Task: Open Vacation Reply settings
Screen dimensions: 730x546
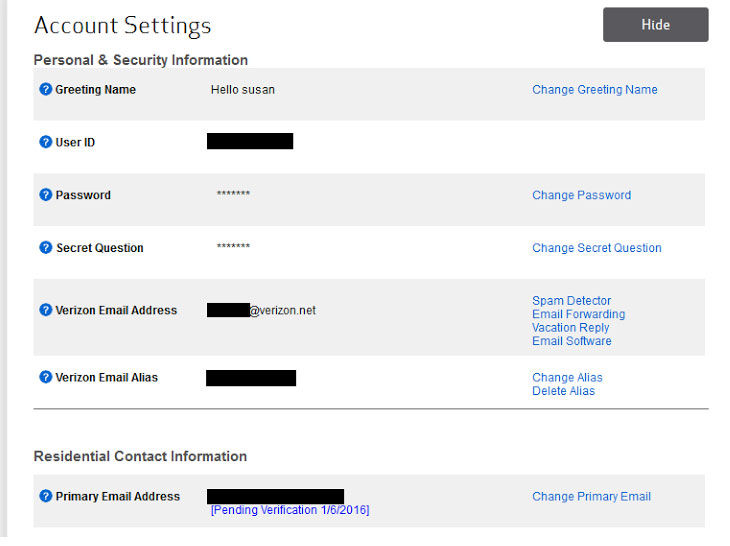Action: point(570,328)
